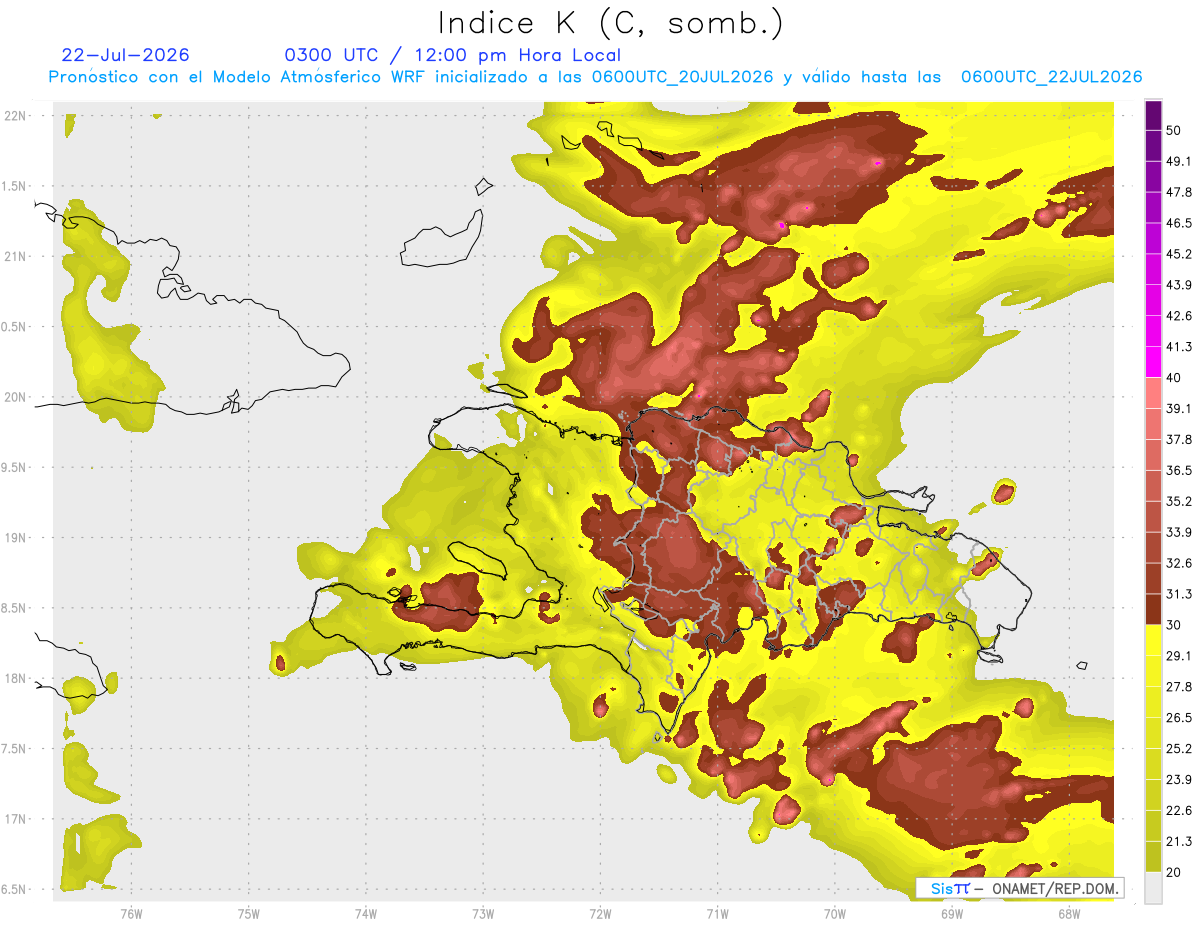
Task: Click the olive colorbar segment between 20 and 21.3
Action: click(1153, 857)
